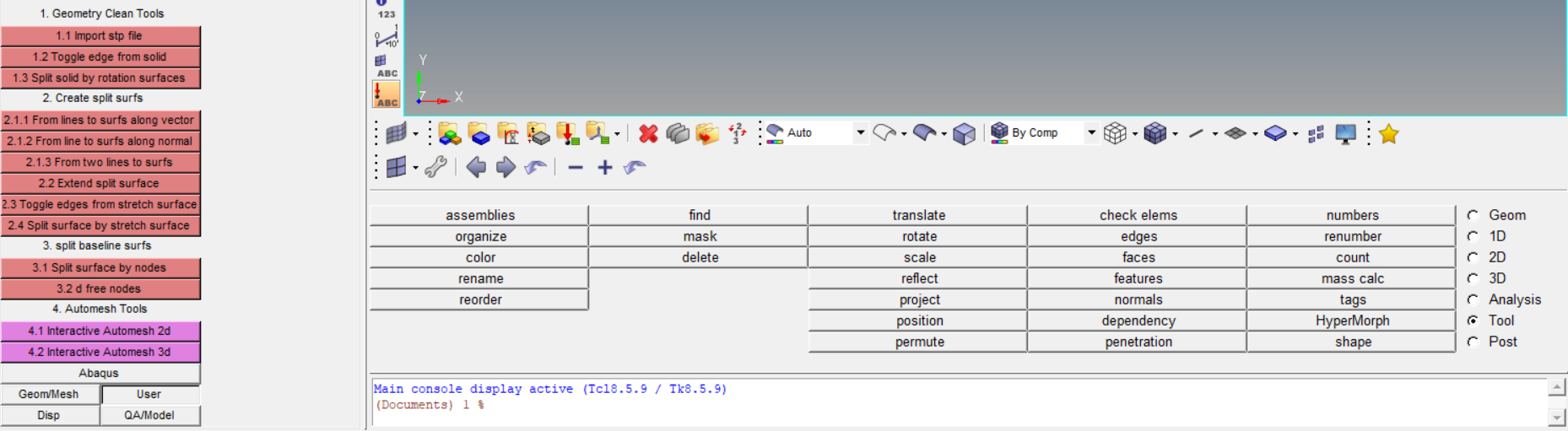The image size is (1568, 431).
Task: Click the folder icon with thickness block
Action: (x=538, y=133)
